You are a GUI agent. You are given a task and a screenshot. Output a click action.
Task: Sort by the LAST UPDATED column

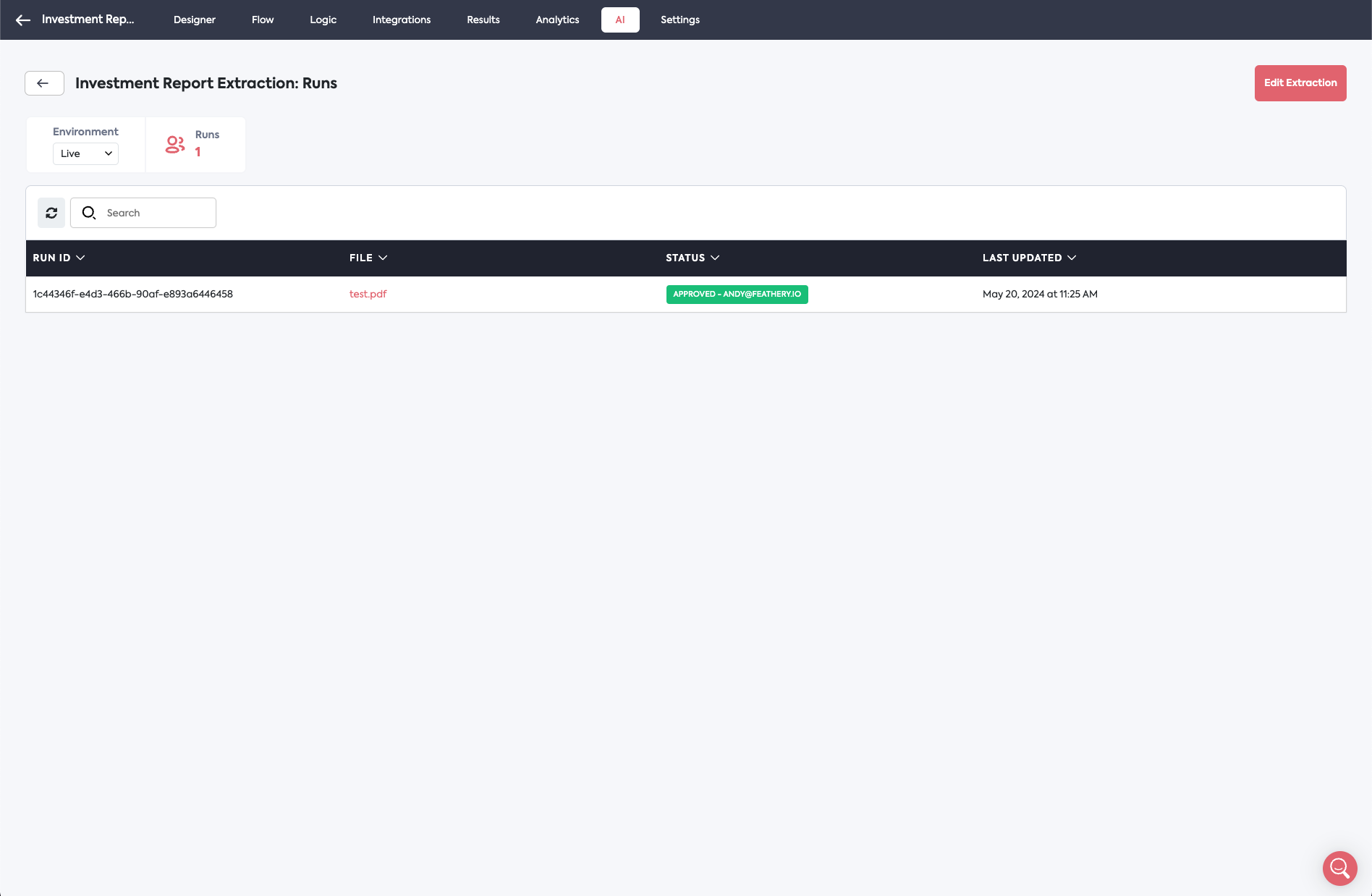tap(1028, 258)
